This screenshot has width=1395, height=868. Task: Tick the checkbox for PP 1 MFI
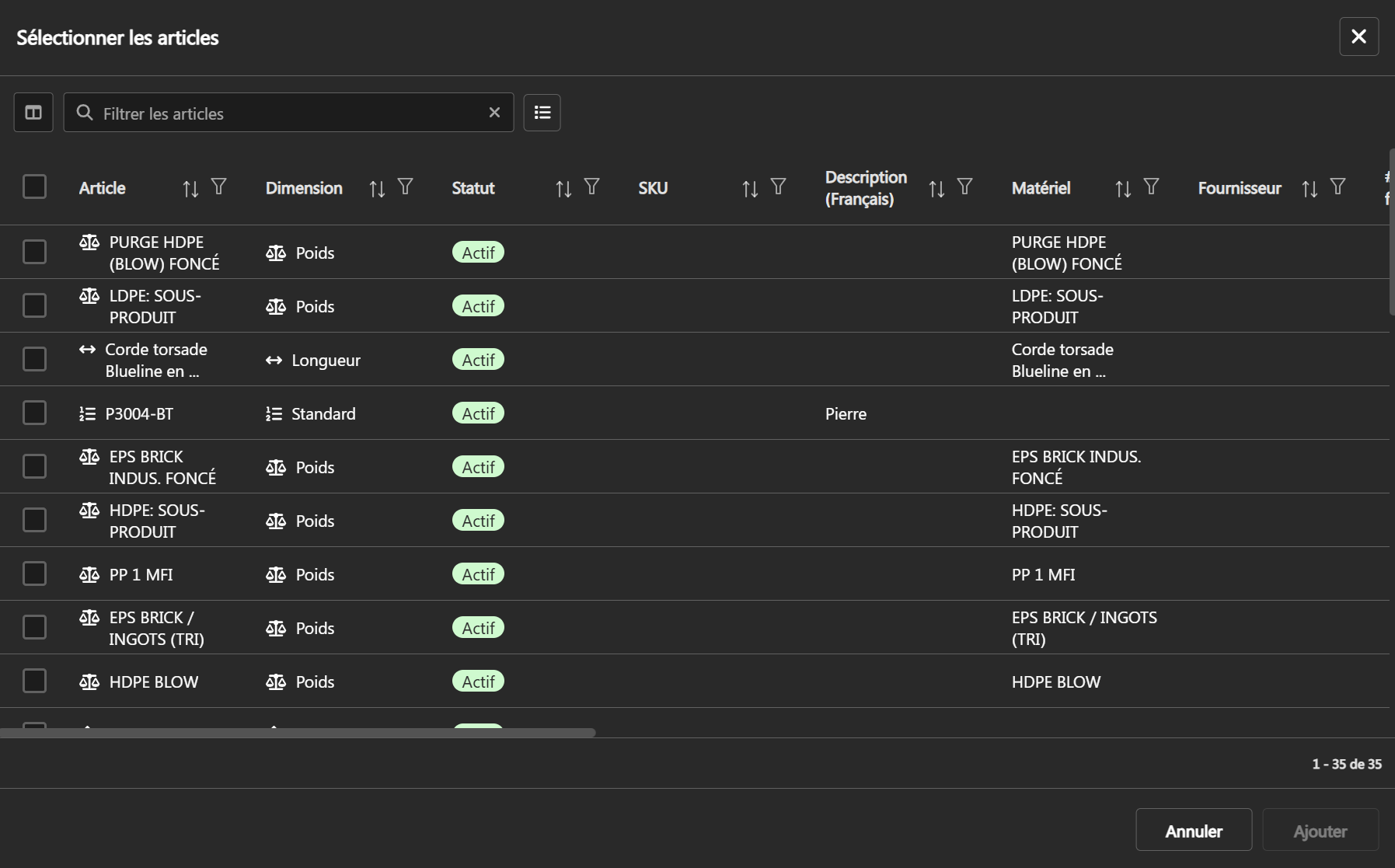(x=34, y=573)
